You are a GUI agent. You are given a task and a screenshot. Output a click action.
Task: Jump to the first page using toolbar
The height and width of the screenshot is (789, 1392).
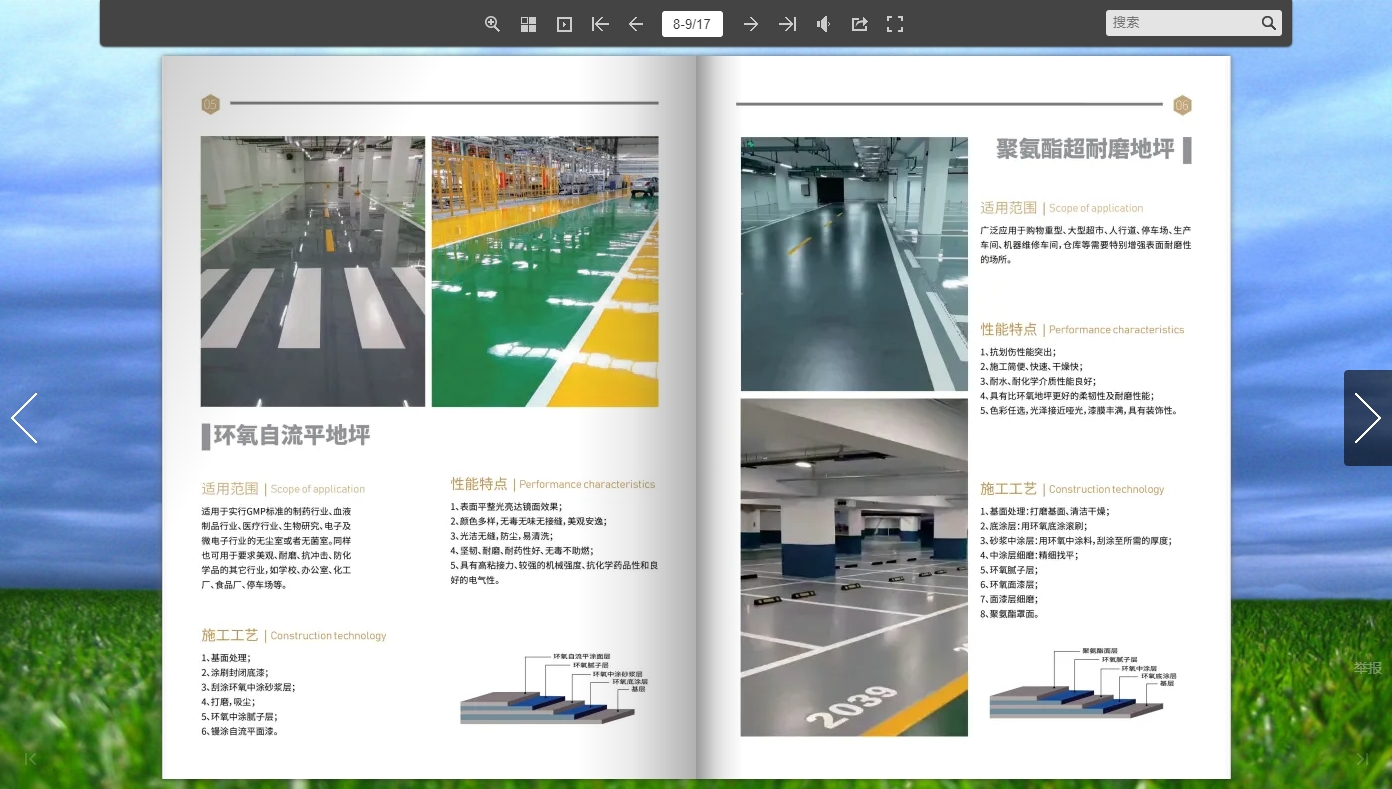coord(600,24)
